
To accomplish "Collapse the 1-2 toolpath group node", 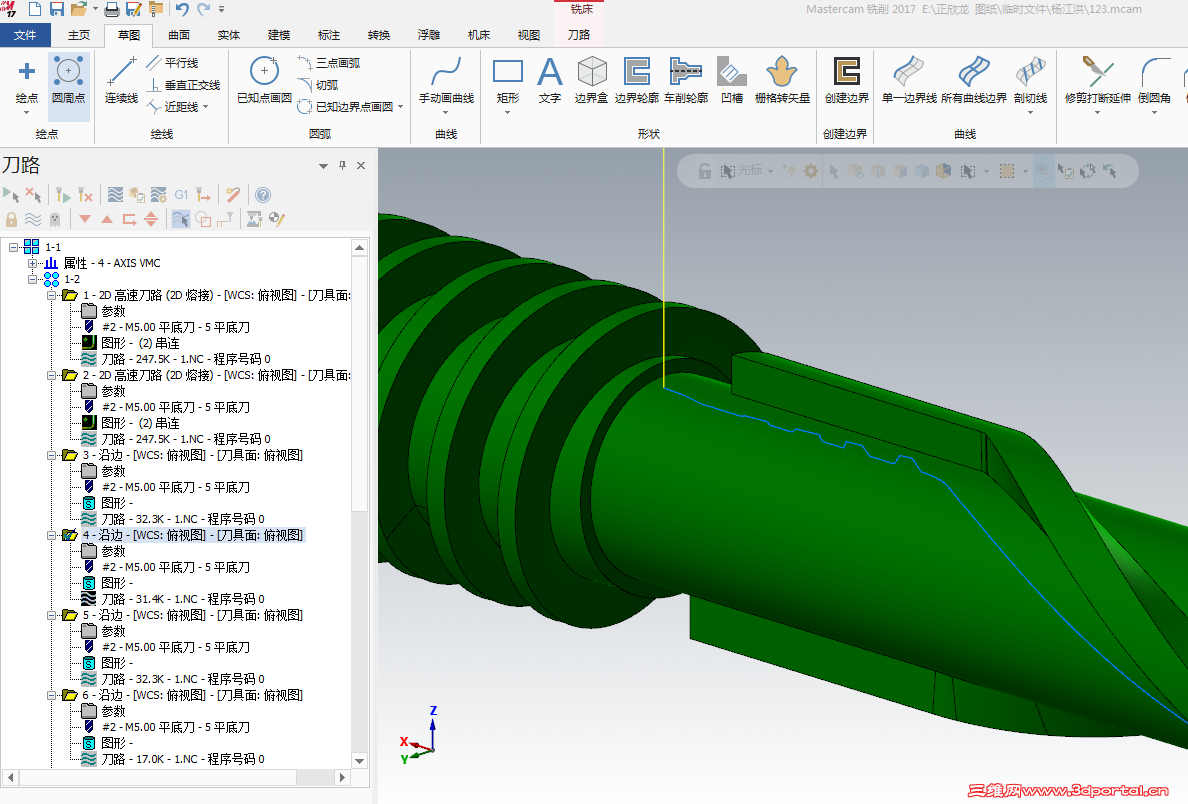I will pyautogui.click(x=32, y=279).
